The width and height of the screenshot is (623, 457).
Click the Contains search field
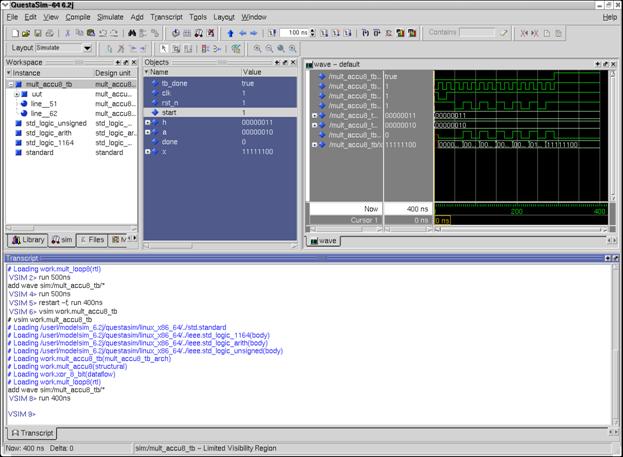tap(476, 33)
